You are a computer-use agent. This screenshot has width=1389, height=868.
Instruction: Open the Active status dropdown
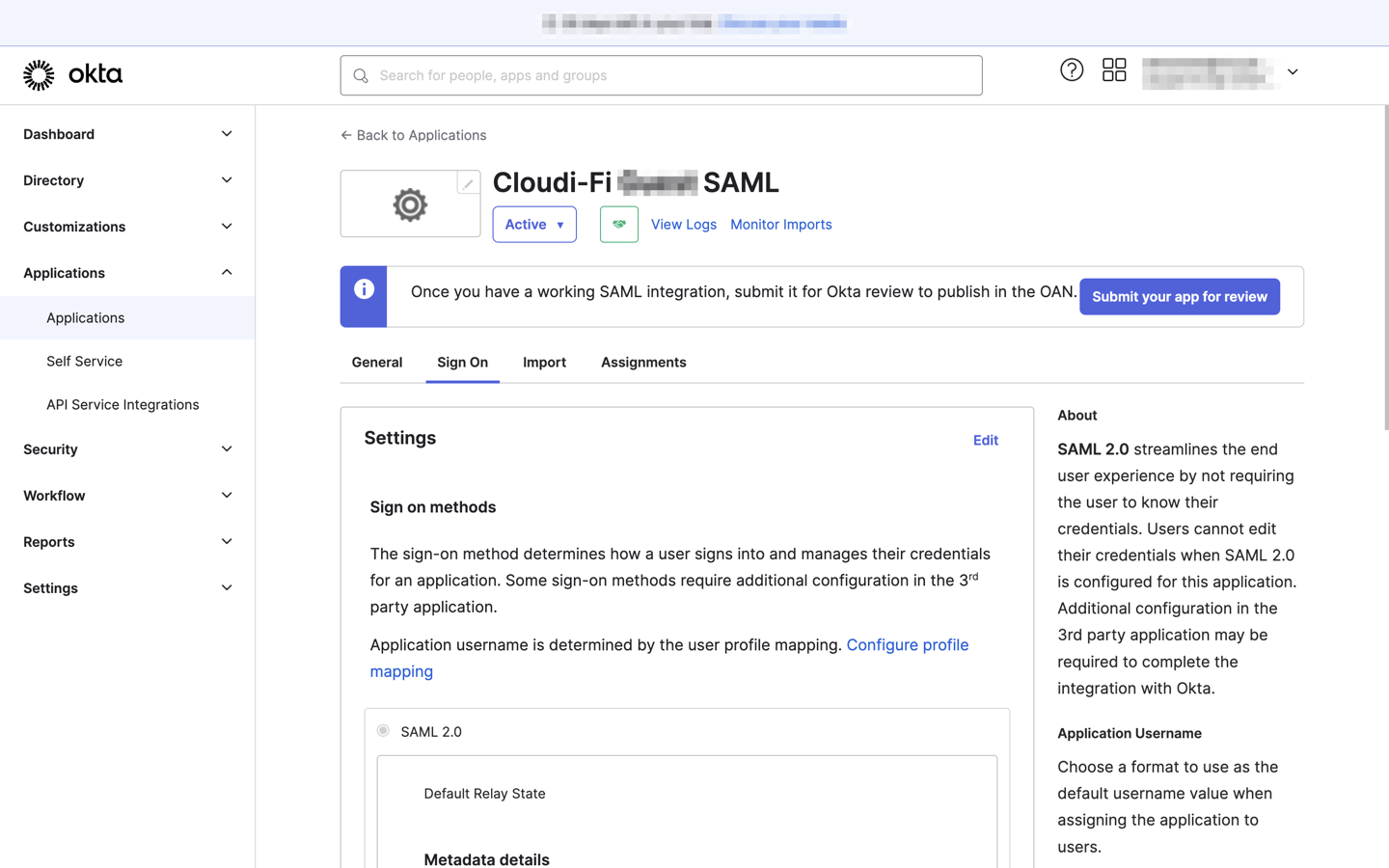[x=534, y=224]
